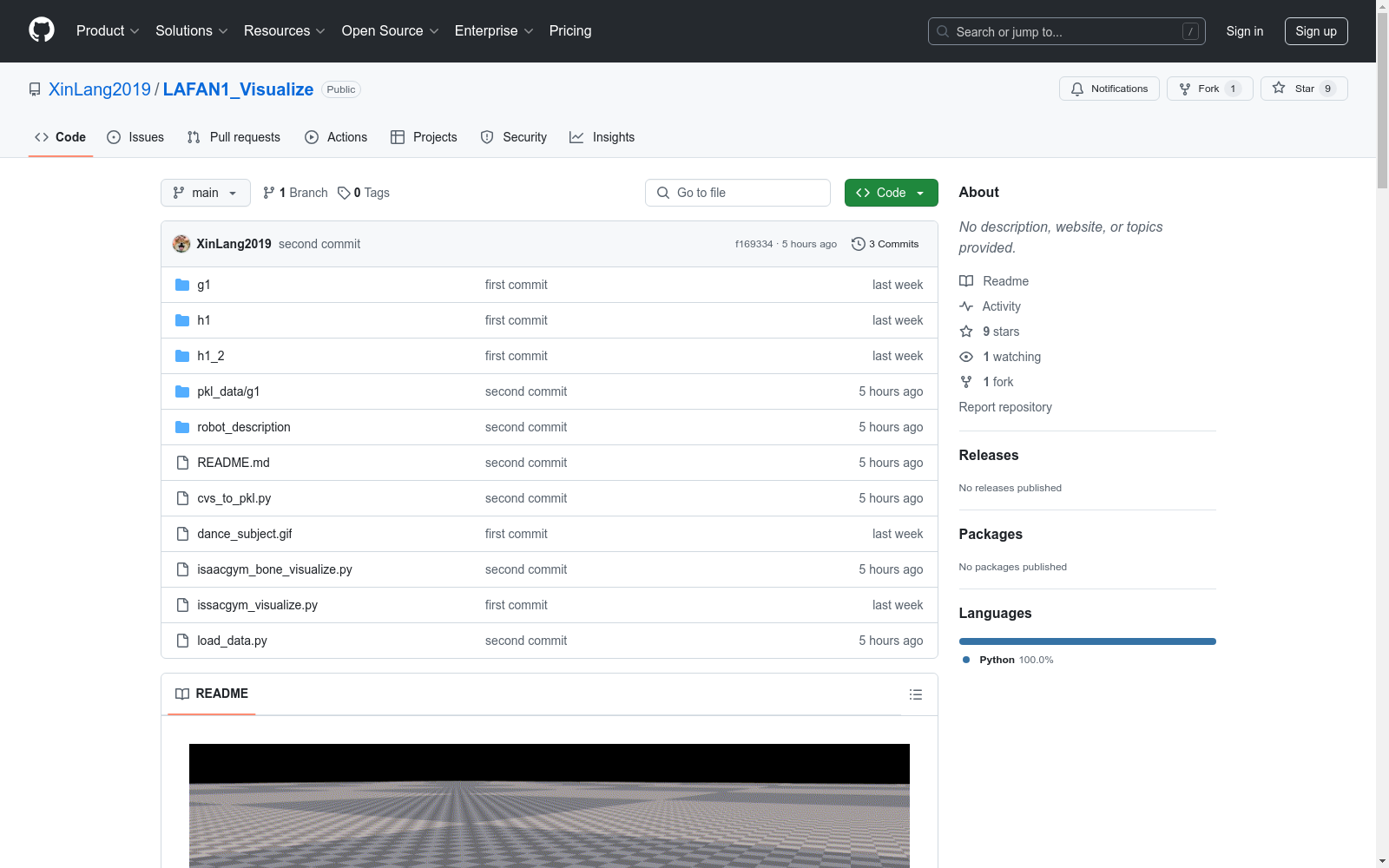Screen dimensions: 1389x868
Task: Click the Readme book icon in About
Action: pos(966,281)
